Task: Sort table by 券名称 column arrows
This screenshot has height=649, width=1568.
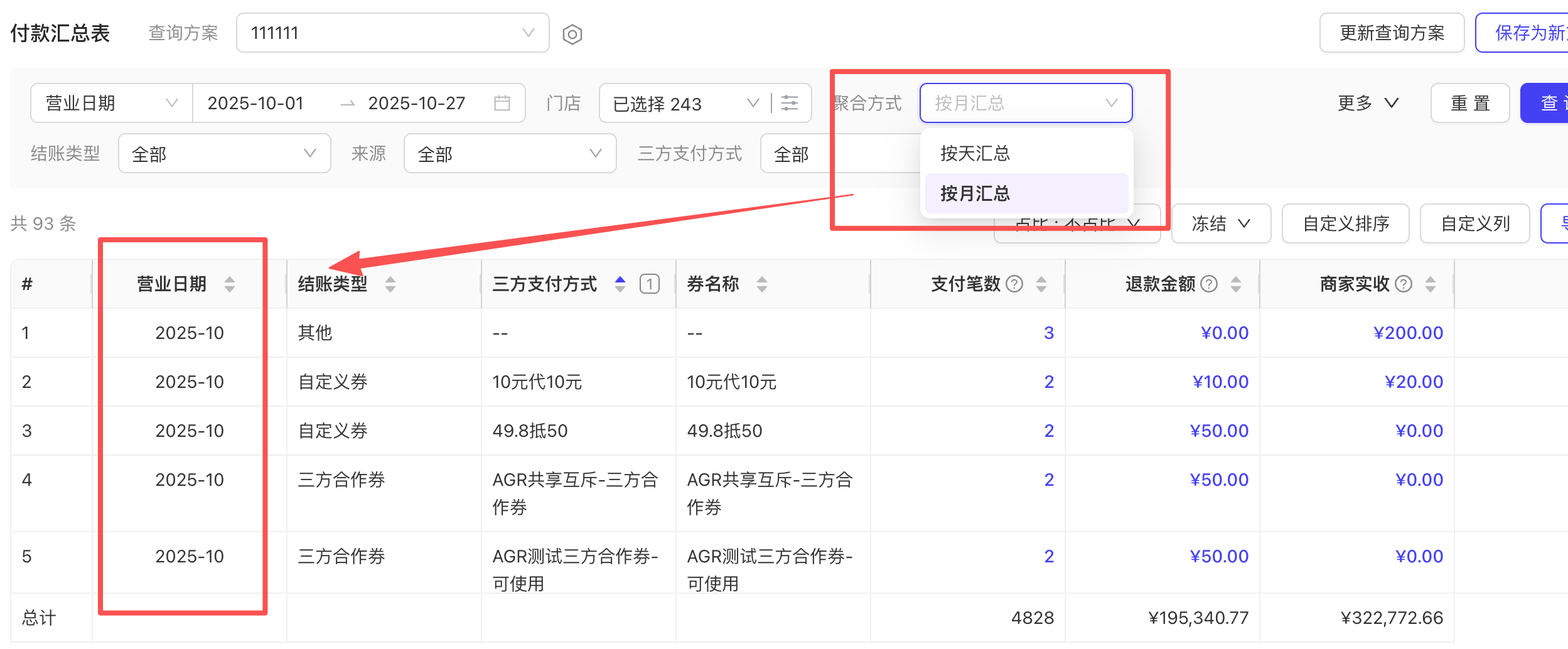Action: pyautogui.click(x=761, y=284)
